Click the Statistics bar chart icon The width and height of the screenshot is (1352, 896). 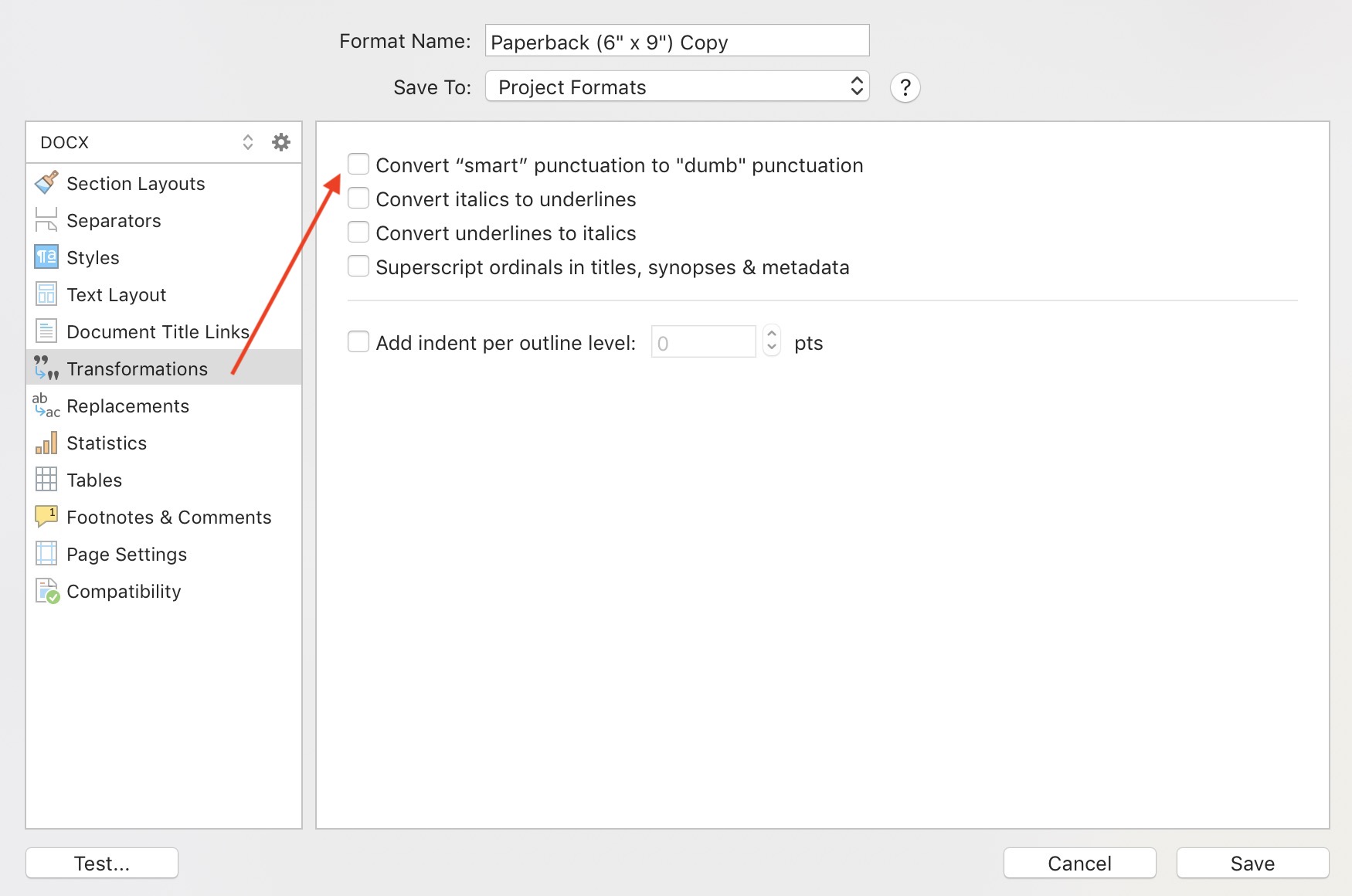[x=46, y=443]
